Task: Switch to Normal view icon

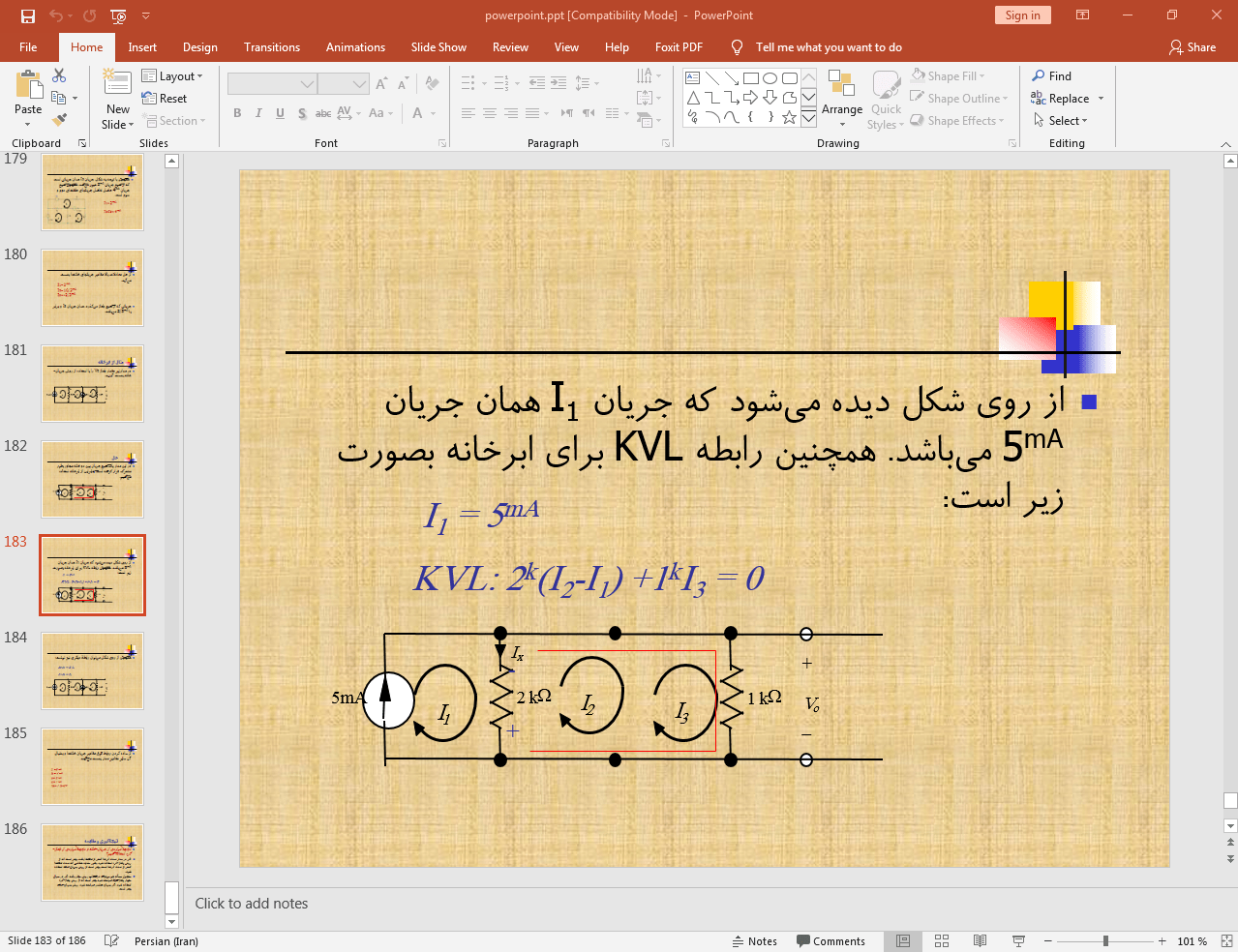Action: click(x=903, y=941)
